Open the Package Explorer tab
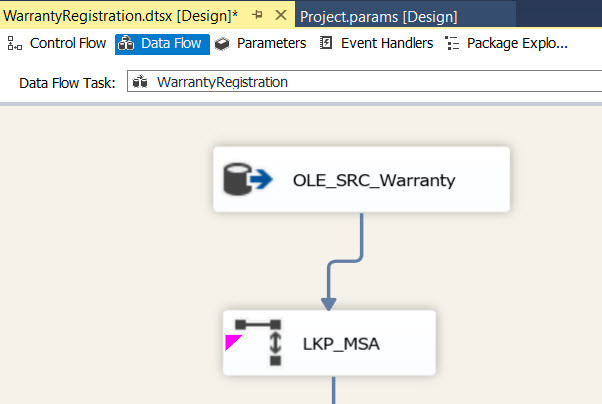Viewport: 602px width, 404px height. tap(517, 44)
